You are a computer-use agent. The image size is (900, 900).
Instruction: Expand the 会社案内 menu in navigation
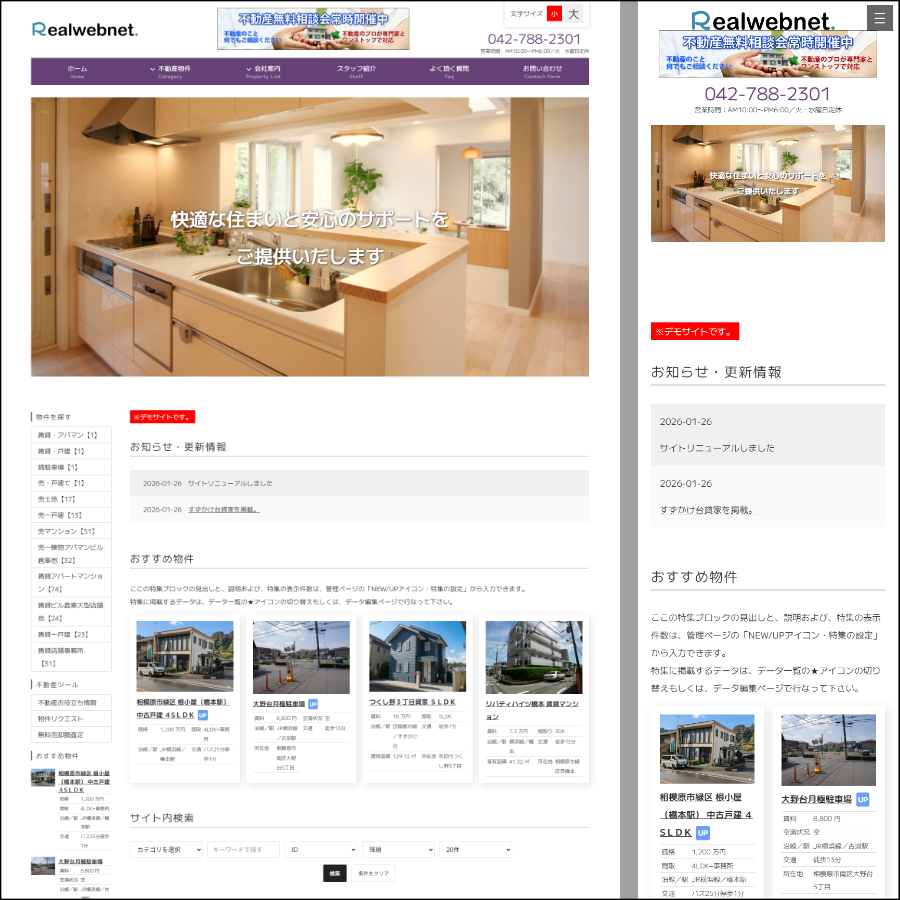click(x=264, y=71)
